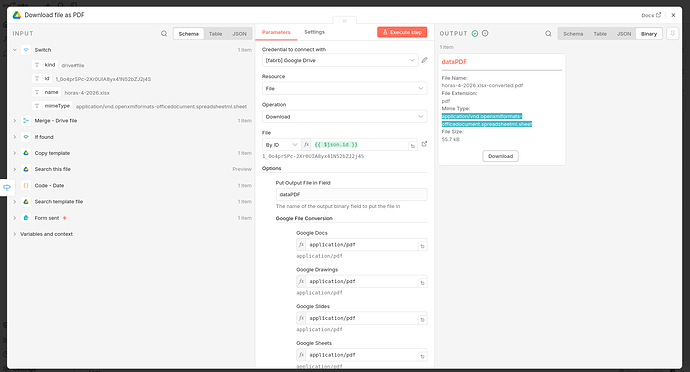The image size is (690, 372).
Task: Expand the Search template file node
Action: tap(15, 202)
